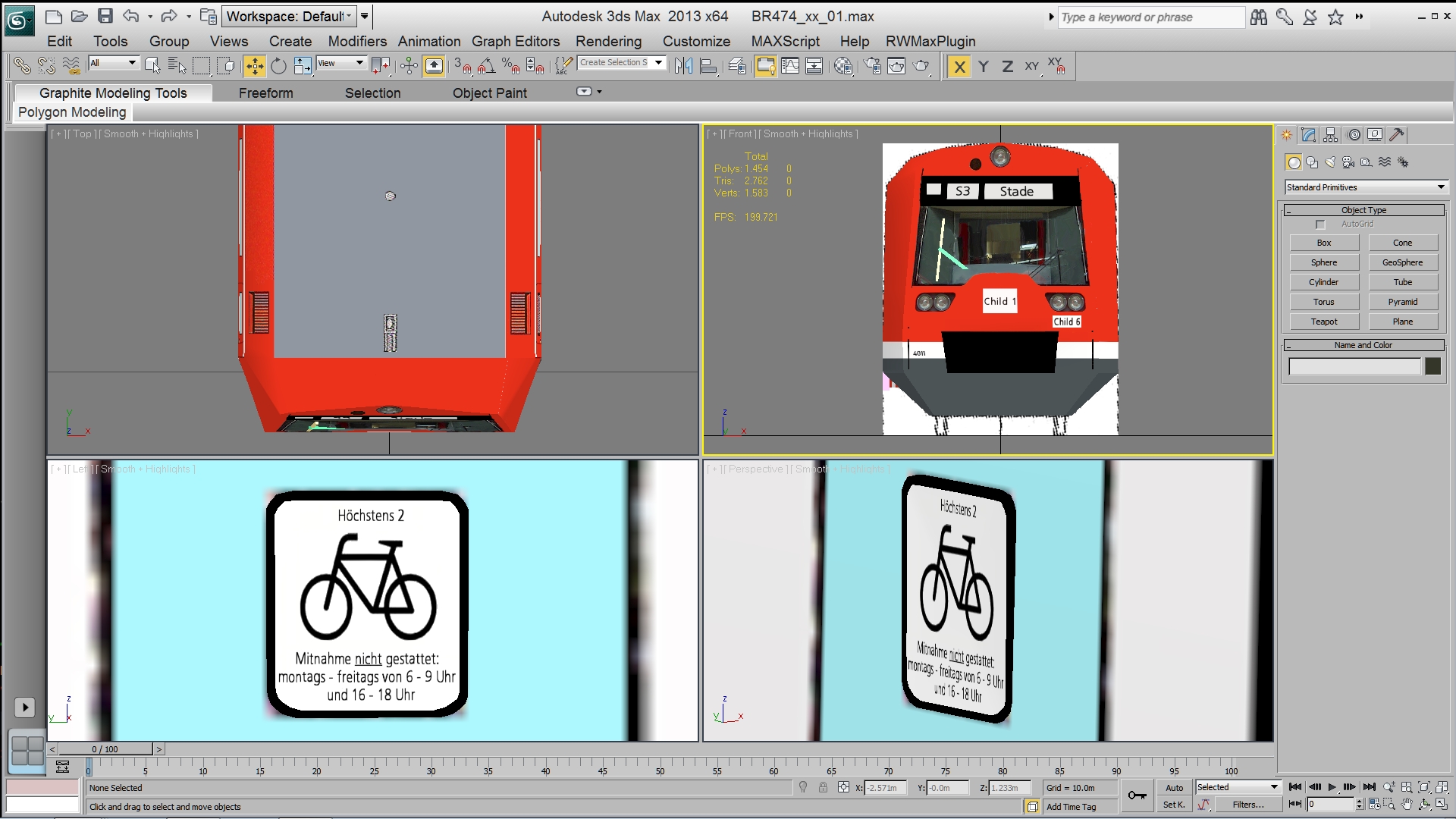Toggle Auto key mode button
Image resolution: width=1456 pixels, height=819 pixels.
click(1174, 788)
